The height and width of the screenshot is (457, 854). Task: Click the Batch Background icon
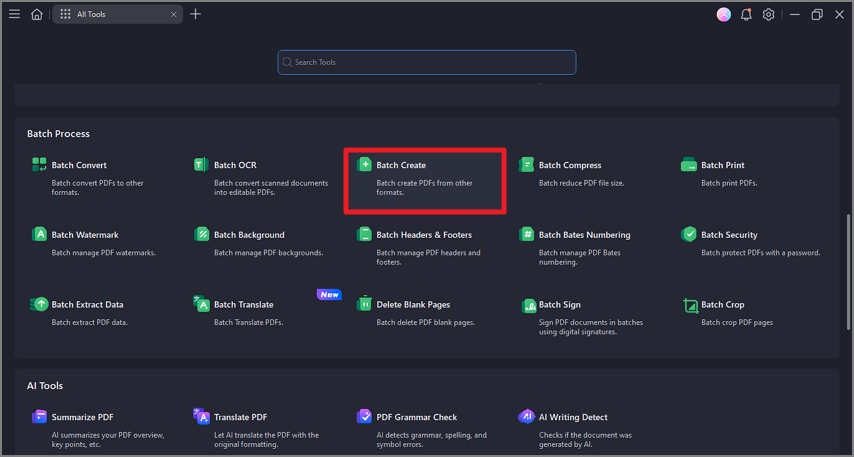pos(202,234)
